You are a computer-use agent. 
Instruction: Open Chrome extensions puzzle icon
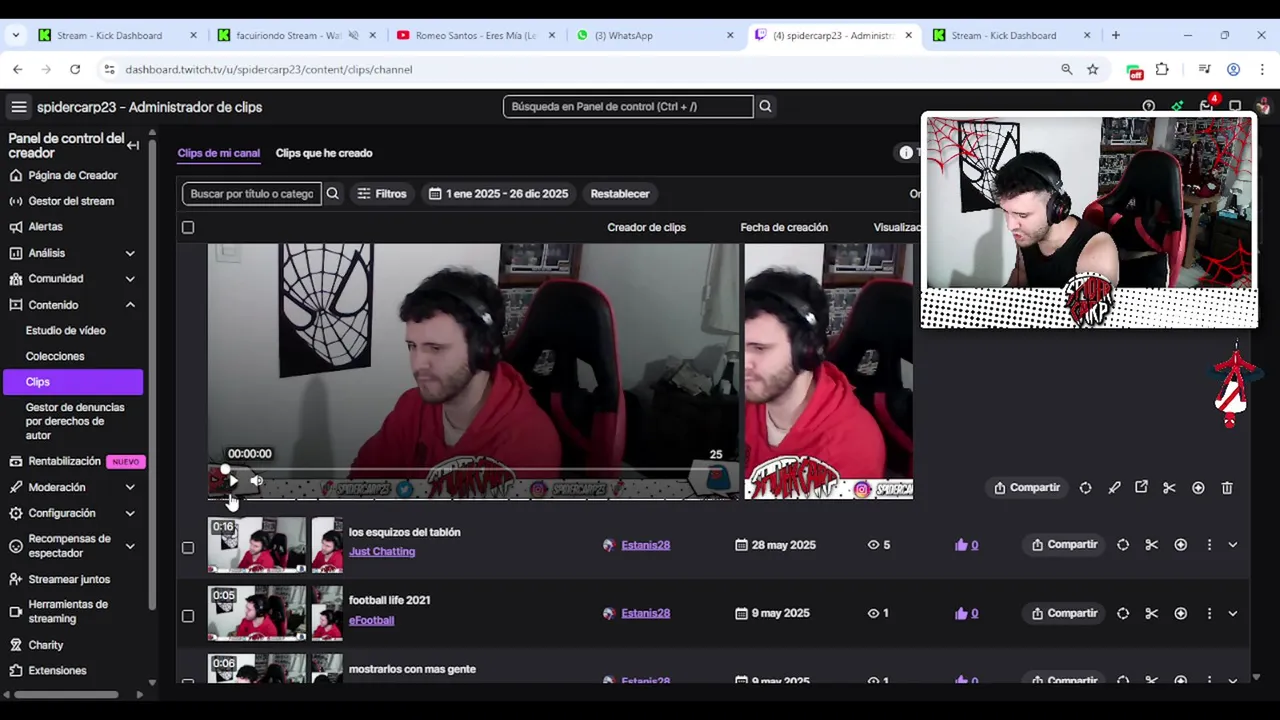1162,69
